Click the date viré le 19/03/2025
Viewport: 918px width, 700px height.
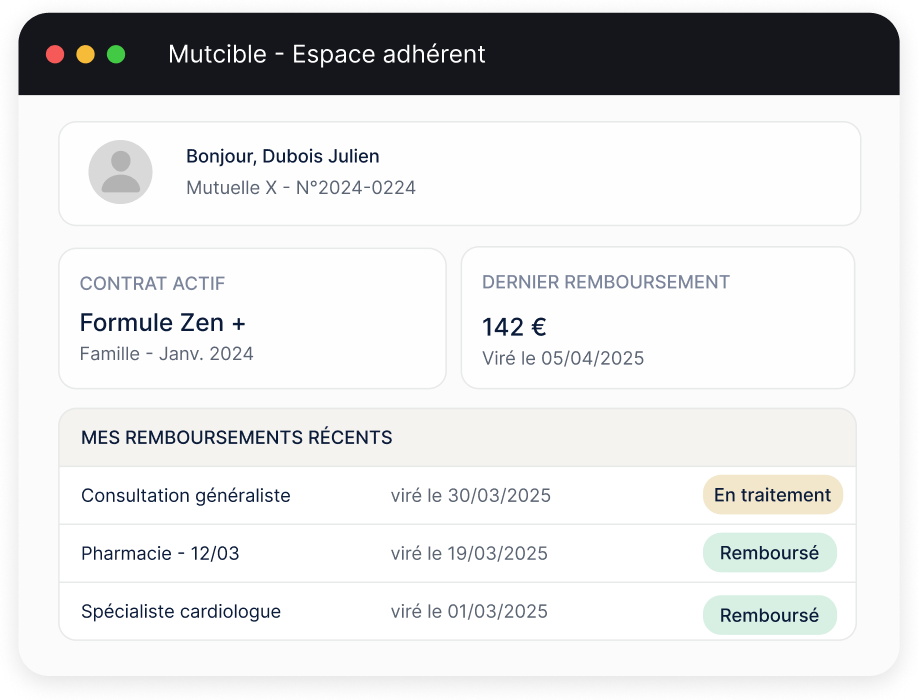[469, 553]
